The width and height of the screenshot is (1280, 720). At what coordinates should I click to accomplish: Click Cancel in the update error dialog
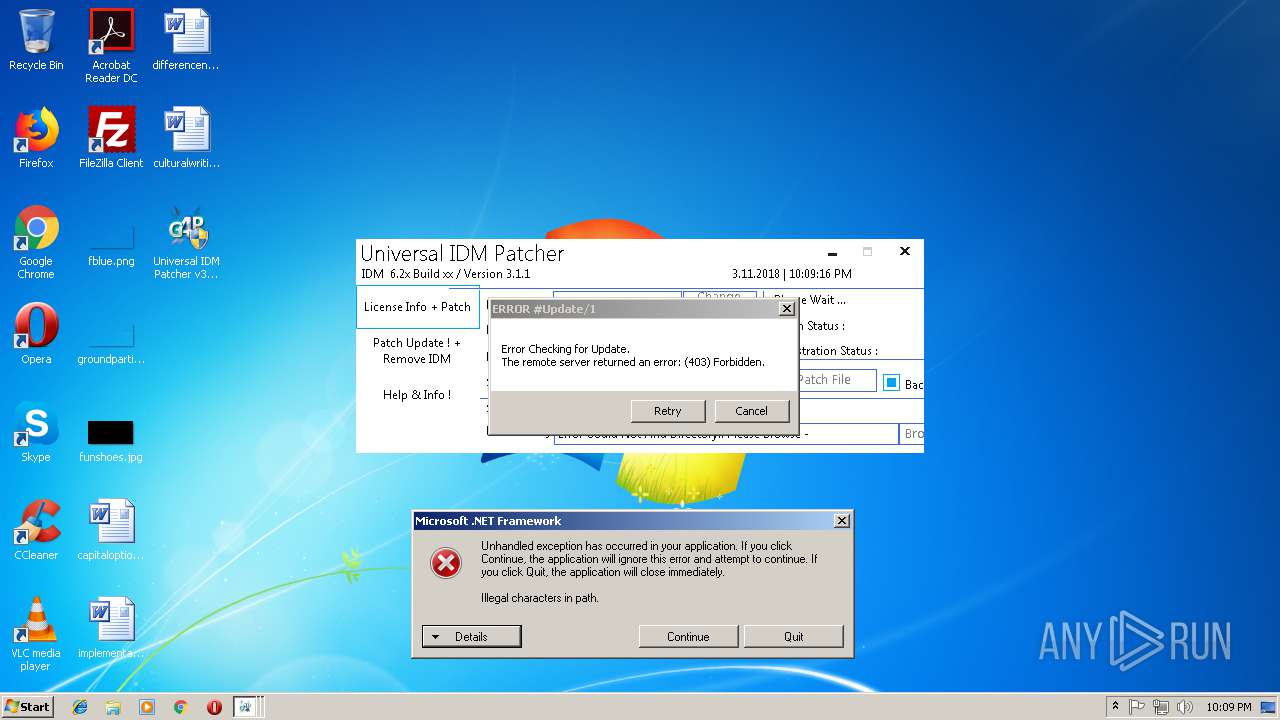tap(752, 411)
